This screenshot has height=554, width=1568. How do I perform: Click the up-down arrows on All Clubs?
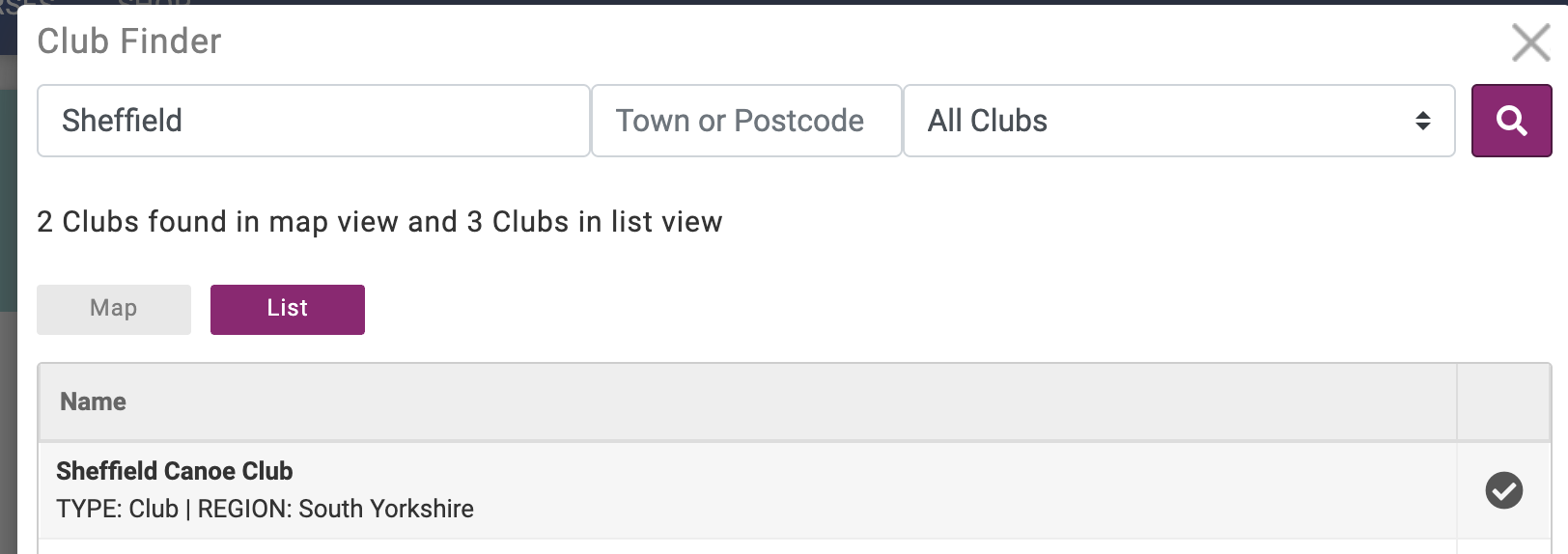(x=1422, y=121)
